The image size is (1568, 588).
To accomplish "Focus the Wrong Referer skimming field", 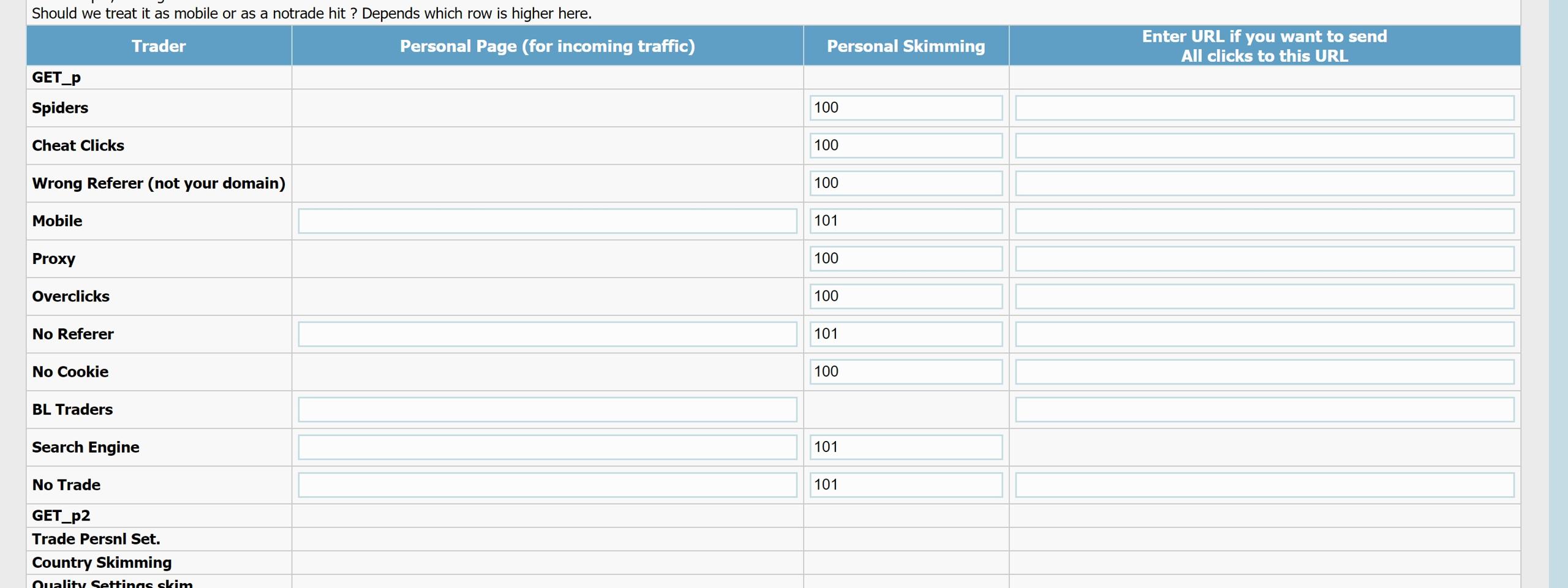I will pos(906,183).
